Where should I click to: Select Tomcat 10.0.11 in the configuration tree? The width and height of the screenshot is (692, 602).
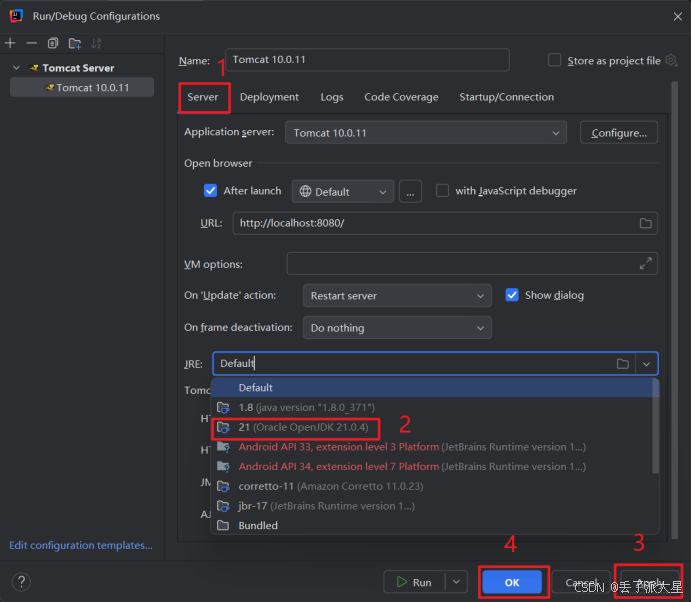pos(82,87)
